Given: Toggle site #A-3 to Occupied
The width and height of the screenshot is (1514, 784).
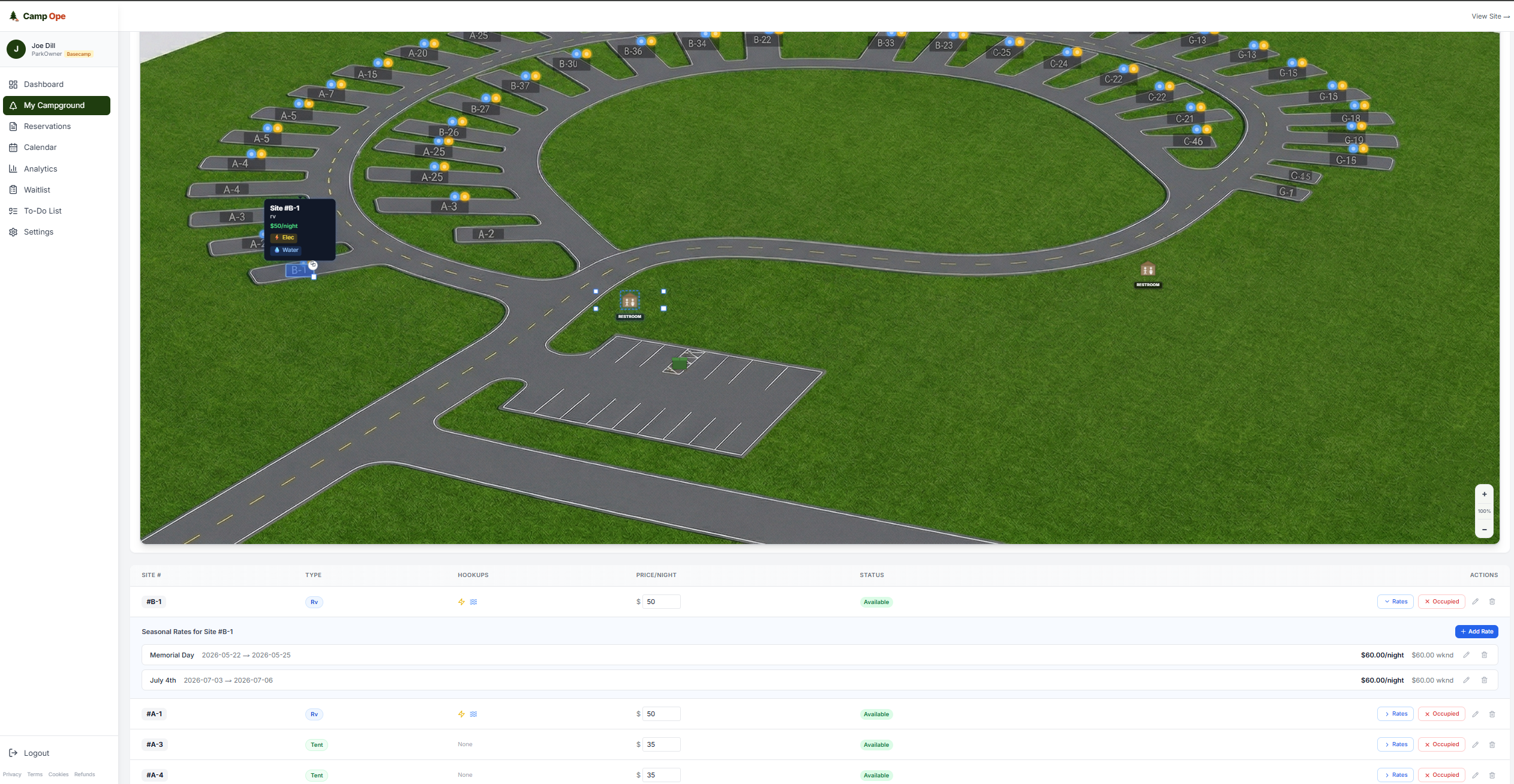Looking at the screenshot, I should click(1441, 744).
